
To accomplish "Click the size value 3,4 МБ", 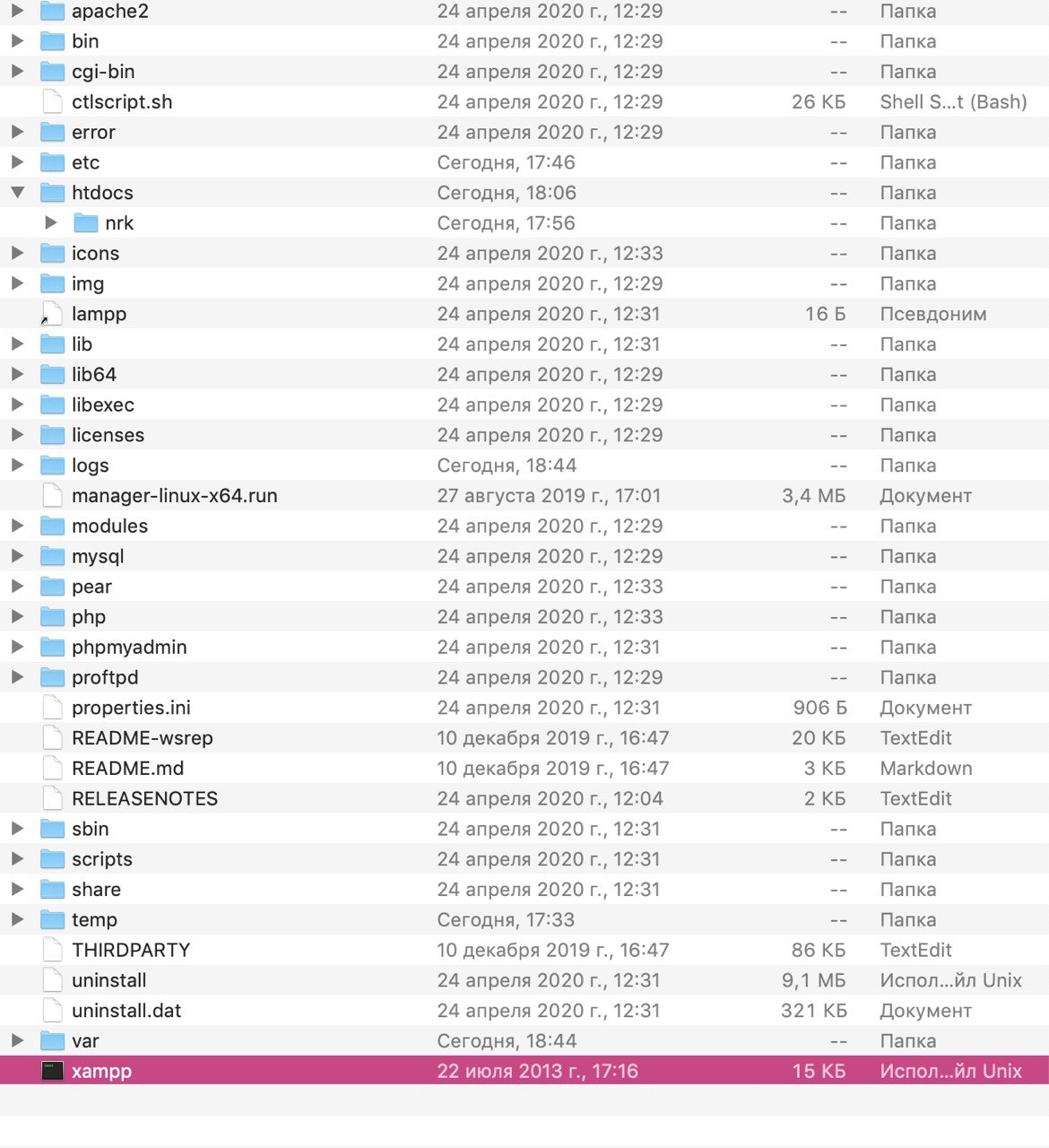I will click(814, 495).
